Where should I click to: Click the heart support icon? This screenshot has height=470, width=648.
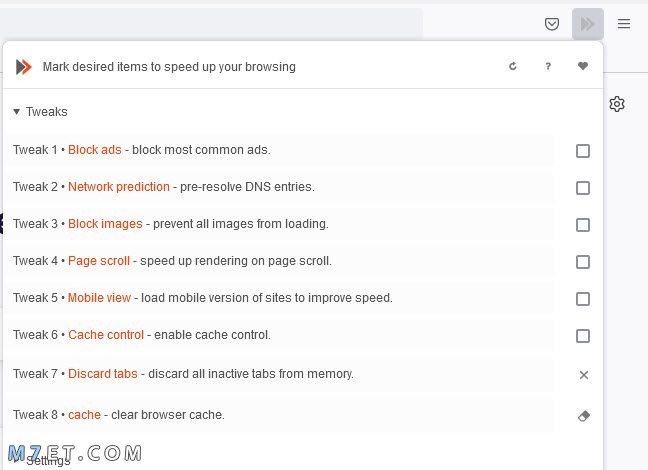coord(583,66)
